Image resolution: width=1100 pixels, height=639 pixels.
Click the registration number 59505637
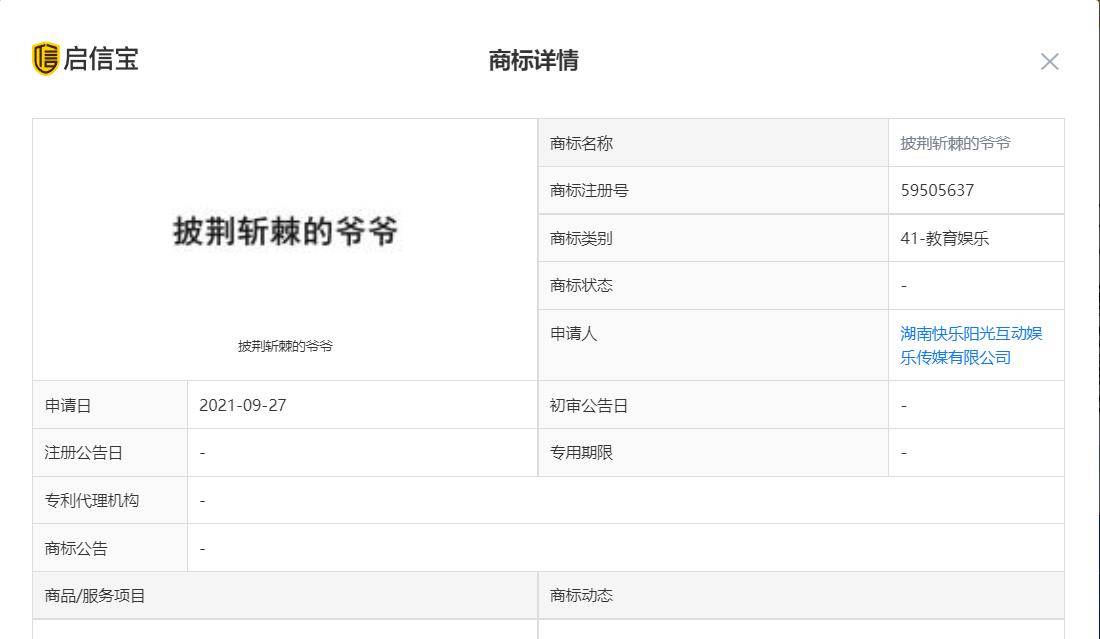tap(937, 190)
